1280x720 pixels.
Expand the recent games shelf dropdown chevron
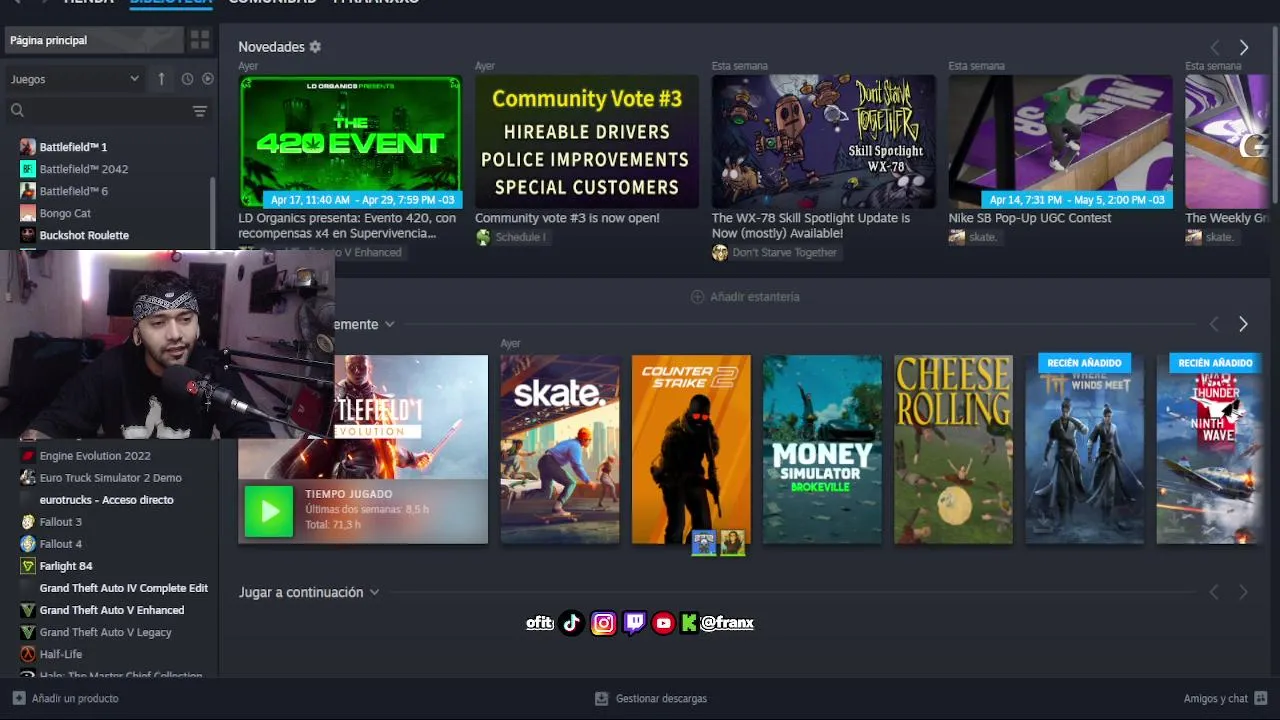pos(389,324)
